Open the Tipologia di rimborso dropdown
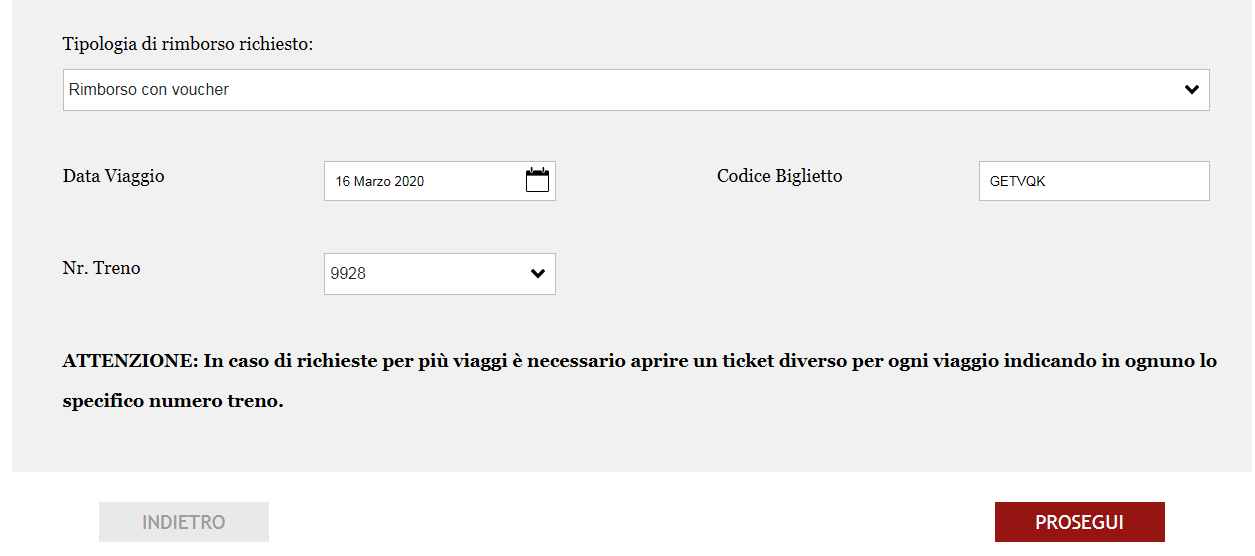This screenshot has height=556, width=1255. [x=636, y=90]
